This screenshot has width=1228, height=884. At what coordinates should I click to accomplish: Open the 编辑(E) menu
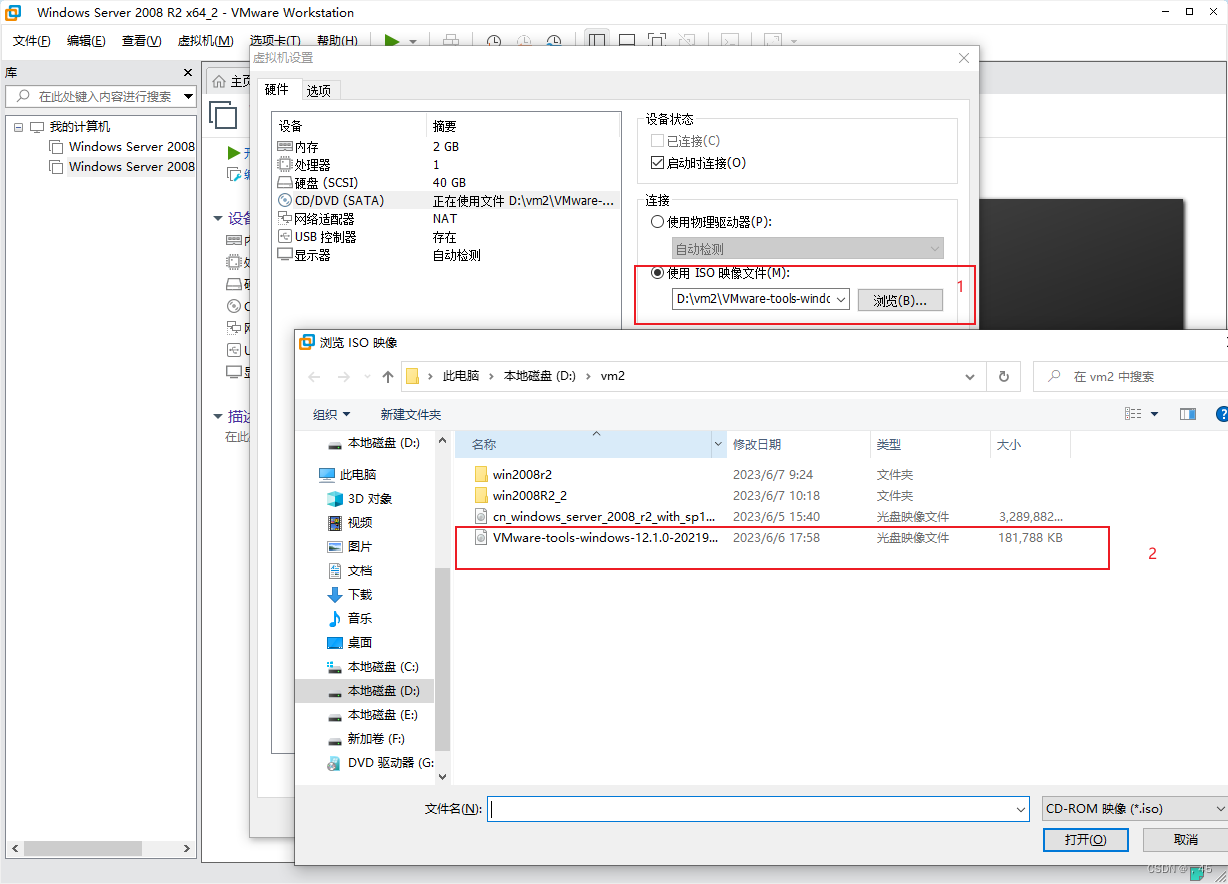pyautogui.click(x=86, y=41)
